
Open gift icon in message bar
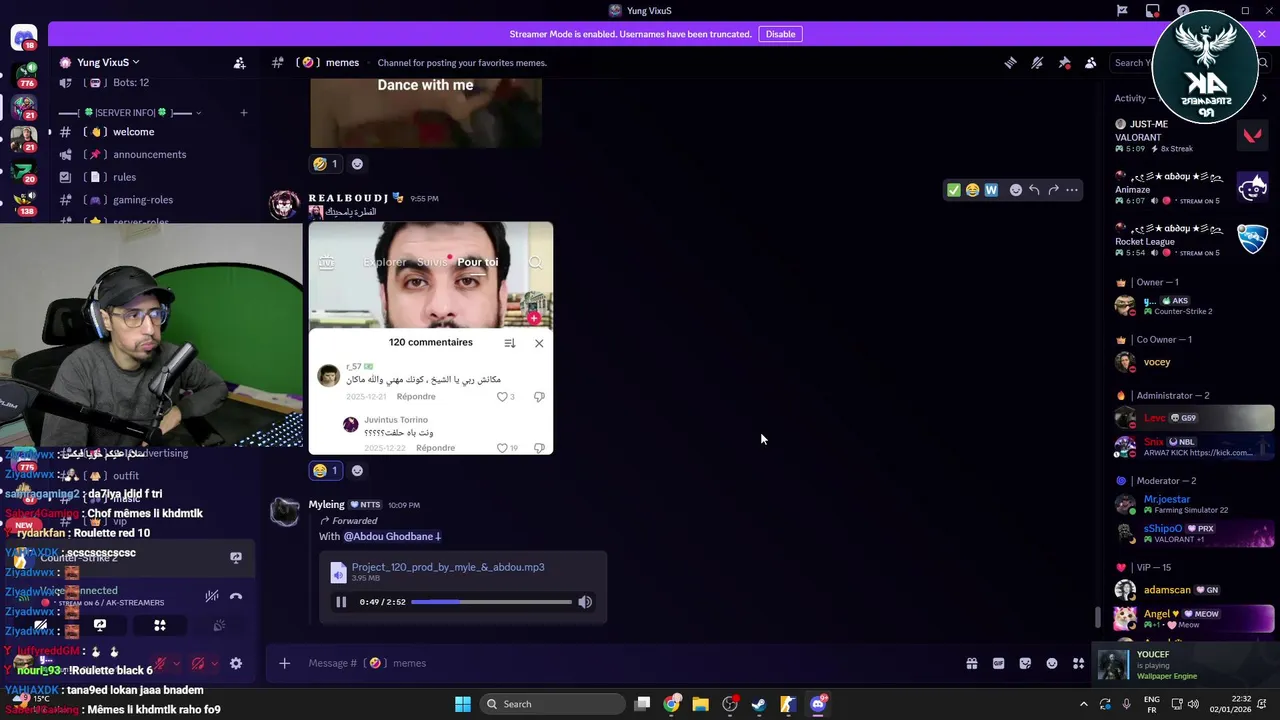pos(971,663)
